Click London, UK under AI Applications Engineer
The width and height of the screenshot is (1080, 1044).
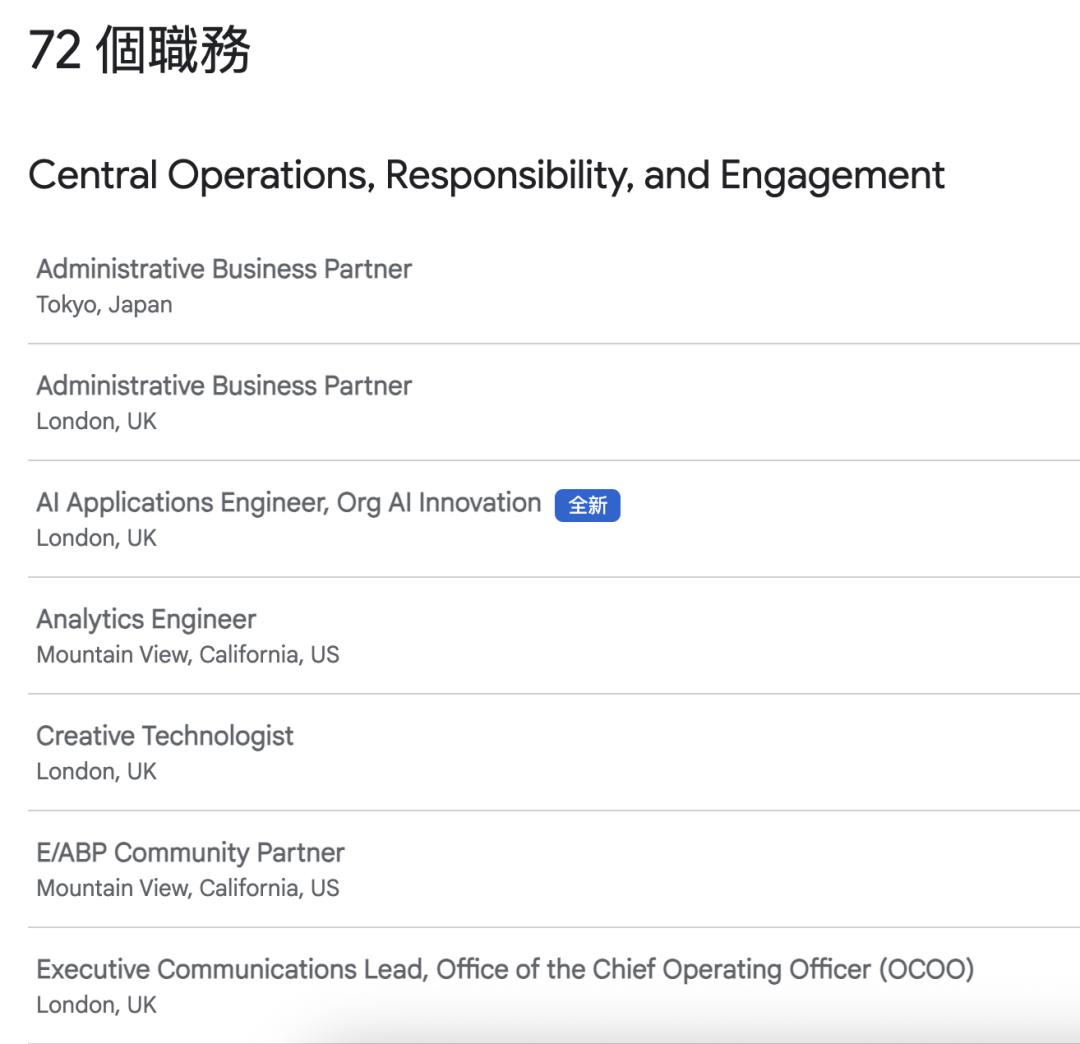pyautogui.click(x=96, y=538)
